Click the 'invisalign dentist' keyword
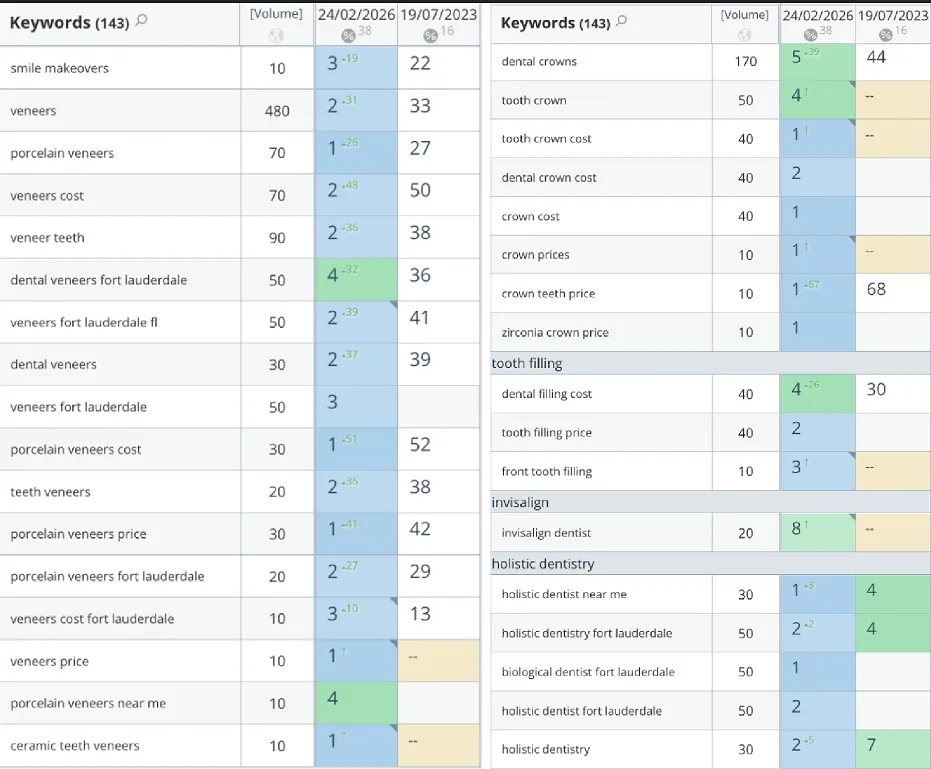Screen dimensions: 931x769 [546, 533]
